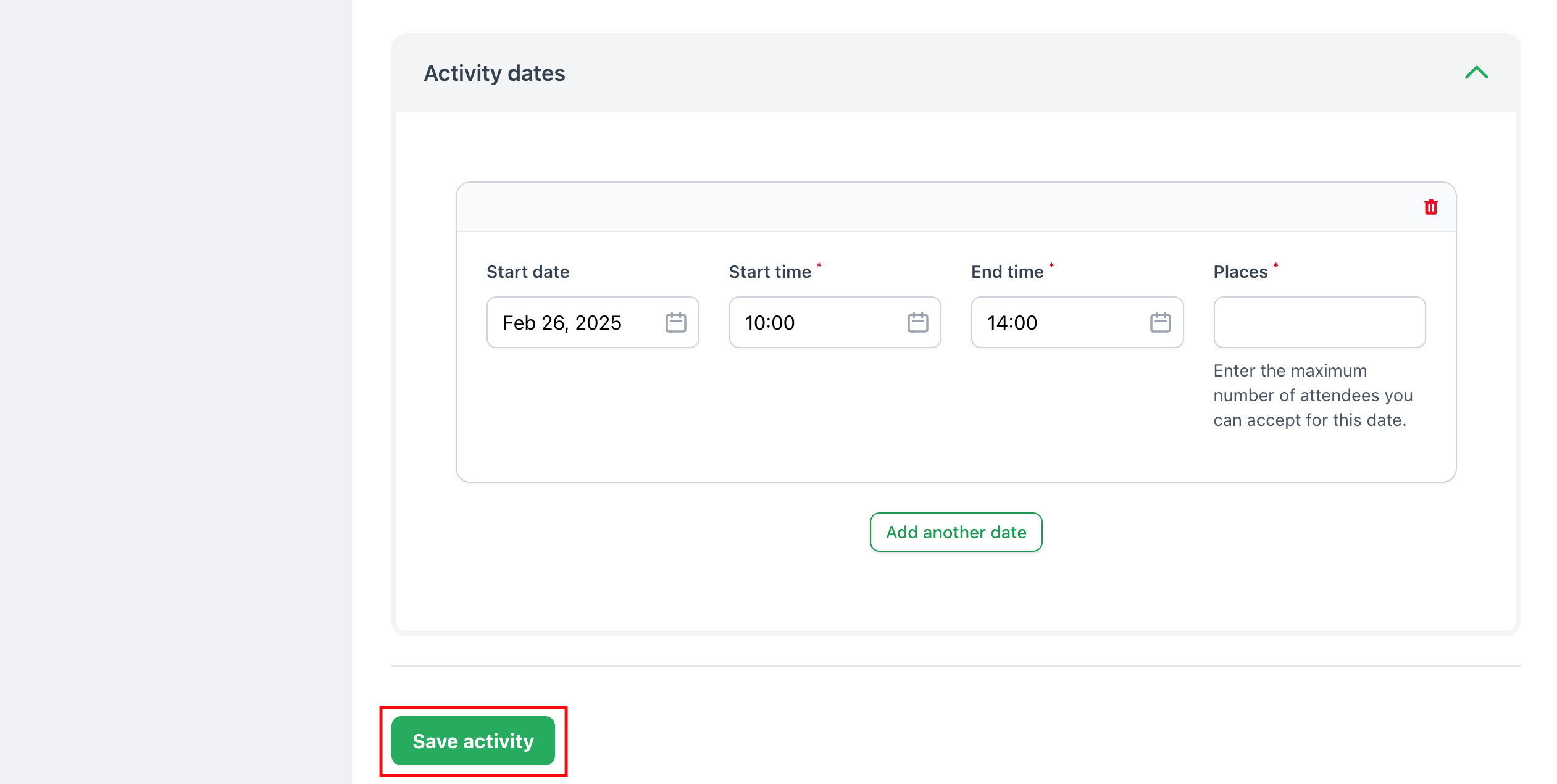
Task: Click the required asterisk next to Places
Action: (x=1275, y=266)
